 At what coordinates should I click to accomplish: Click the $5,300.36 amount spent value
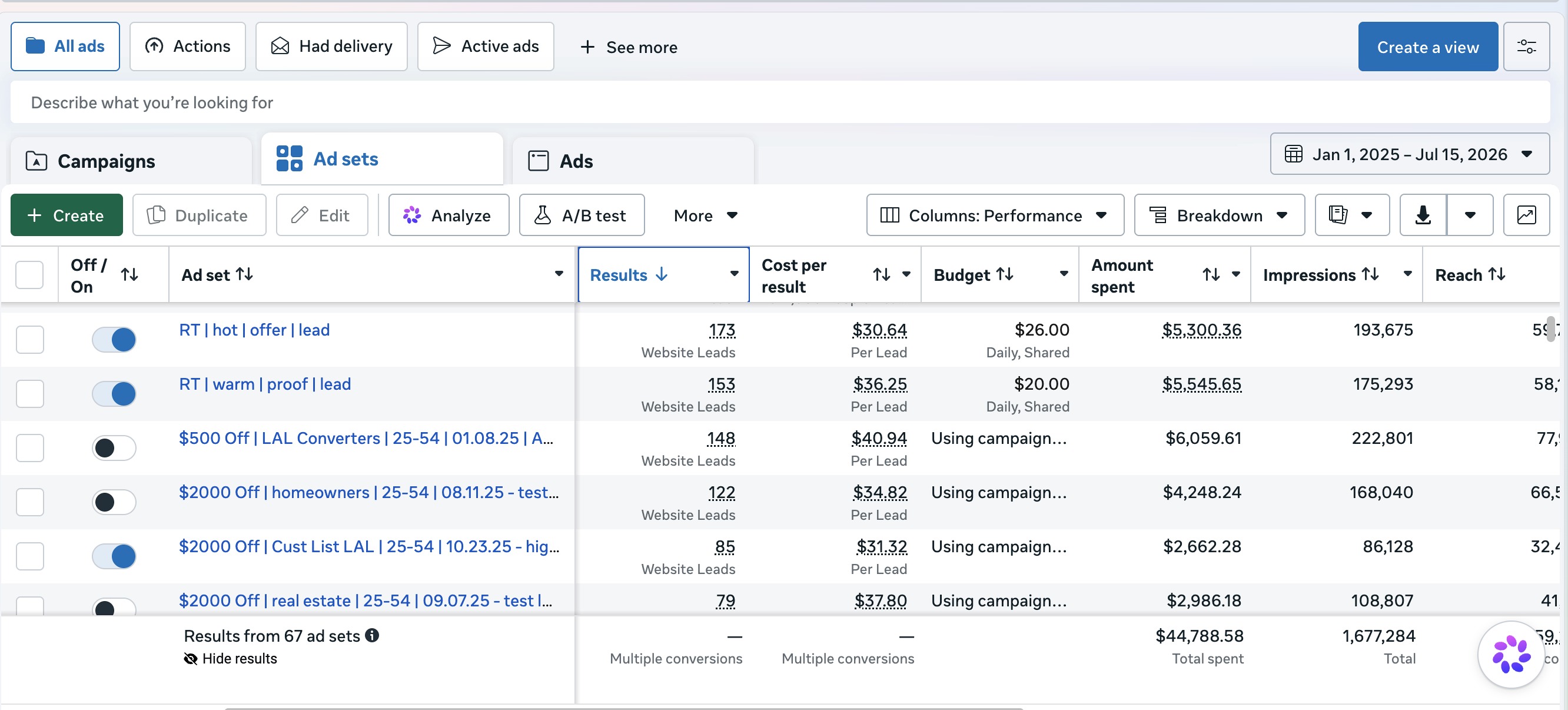1201,330
